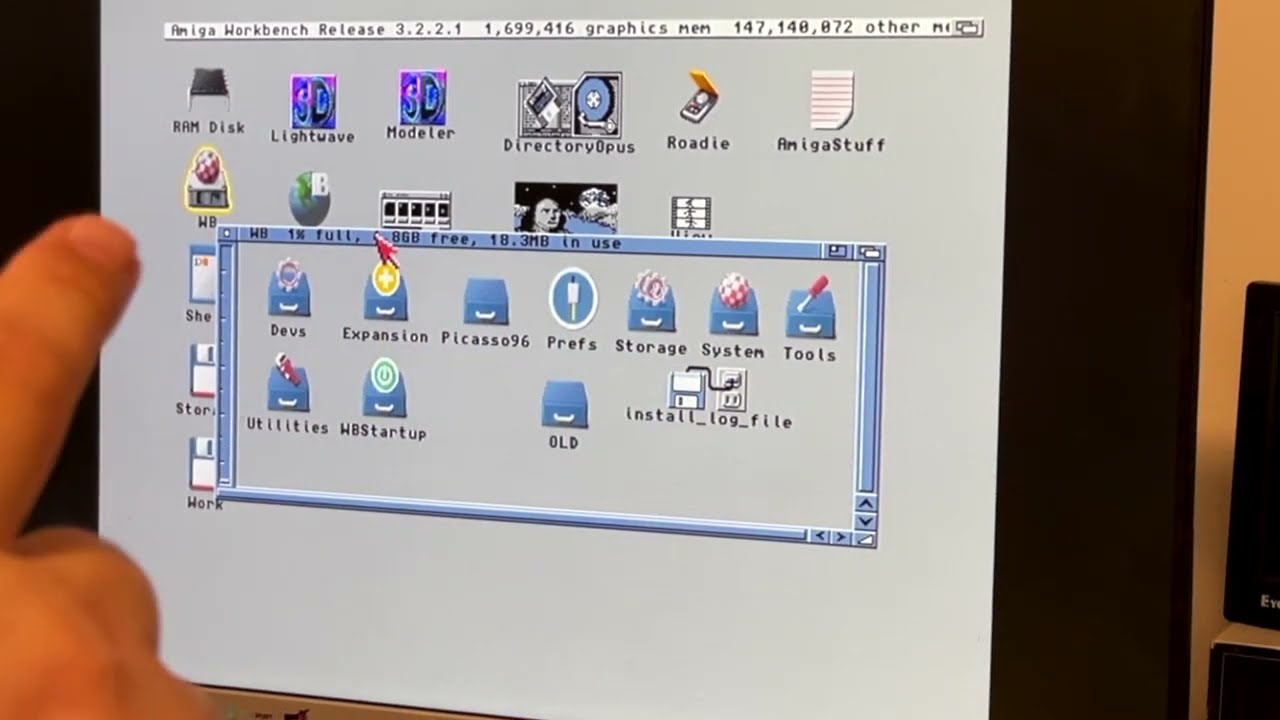Open the AmigaStuff document icon
Image resolution: width=1280 pixels, height=720 pixels.
(832, 100)
